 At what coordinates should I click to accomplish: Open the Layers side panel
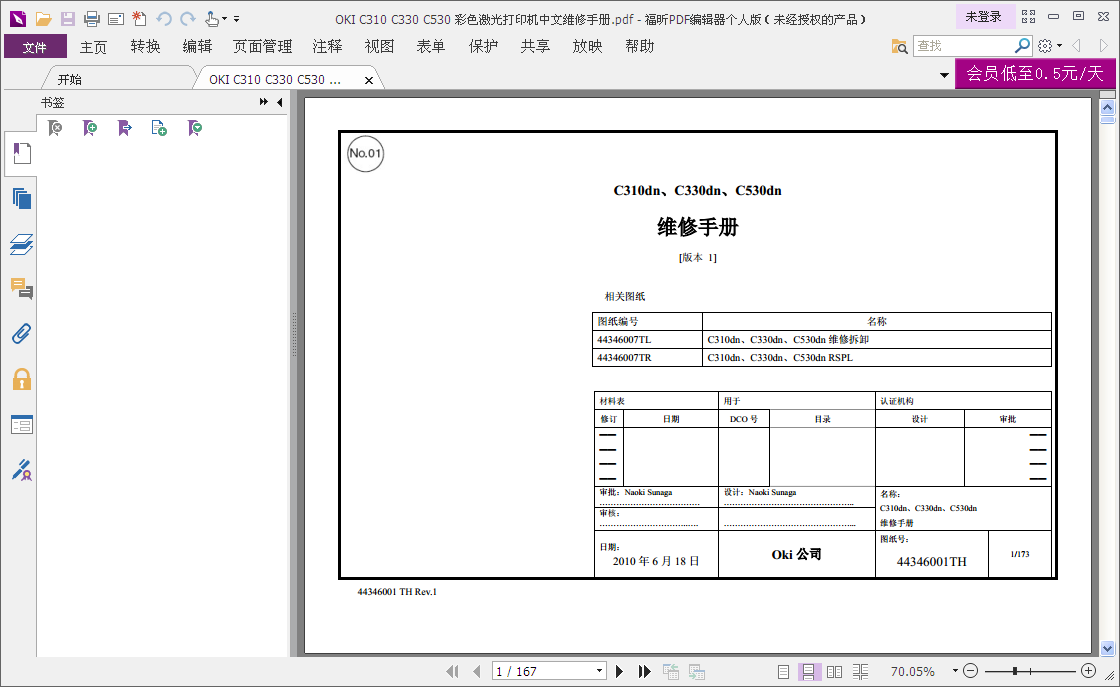pos(21,244)
